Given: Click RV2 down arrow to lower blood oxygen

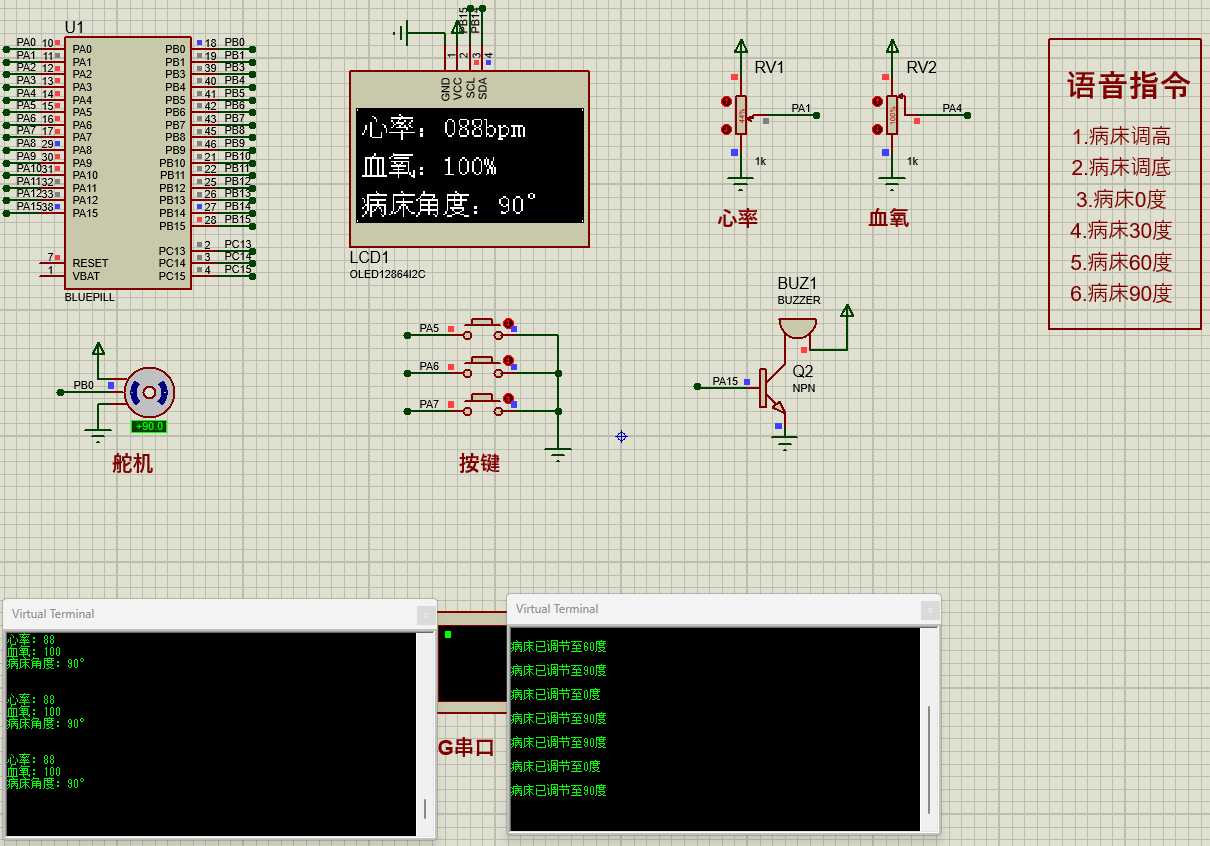Looking at the screenshot, I should (x=878, y=129).
